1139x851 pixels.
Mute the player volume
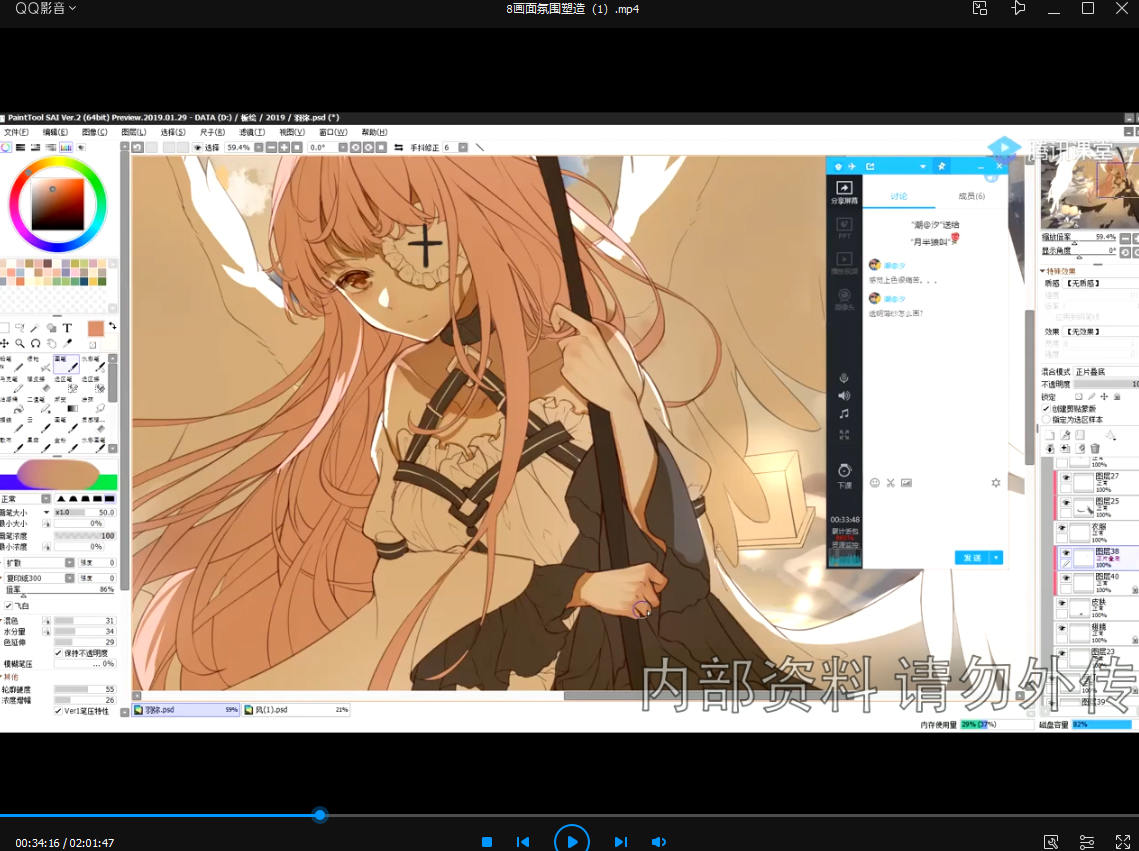pos(659,842)
